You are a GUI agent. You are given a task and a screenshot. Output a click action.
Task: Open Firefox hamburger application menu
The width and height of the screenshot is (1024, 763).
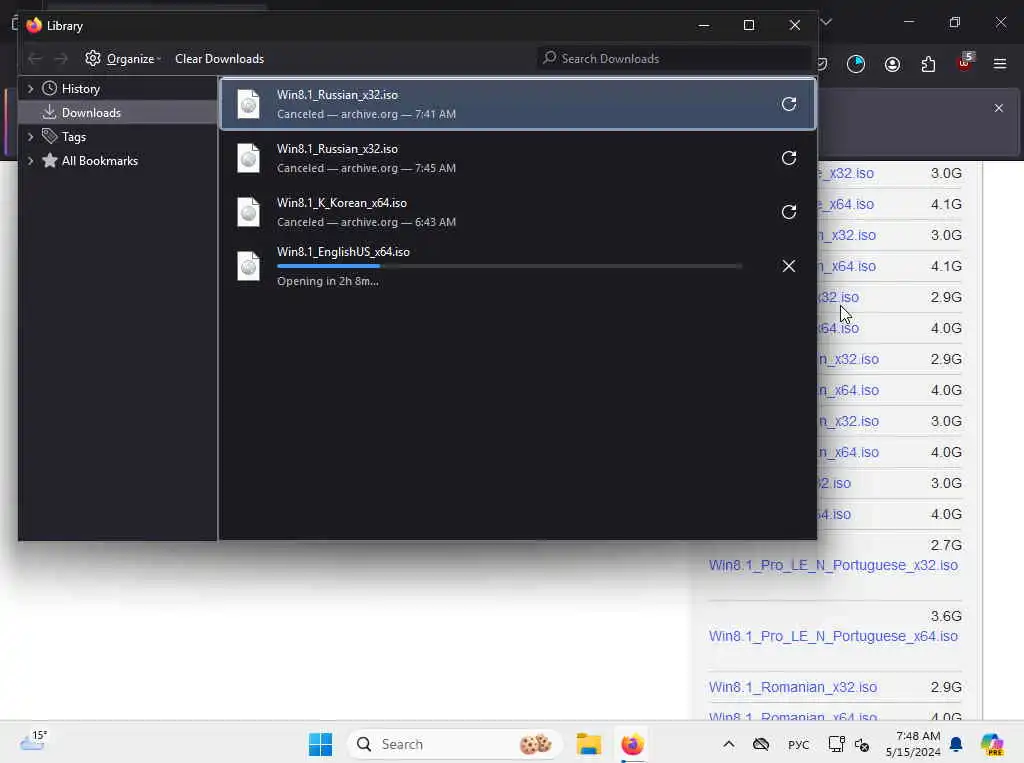(x=1000, y=64)
